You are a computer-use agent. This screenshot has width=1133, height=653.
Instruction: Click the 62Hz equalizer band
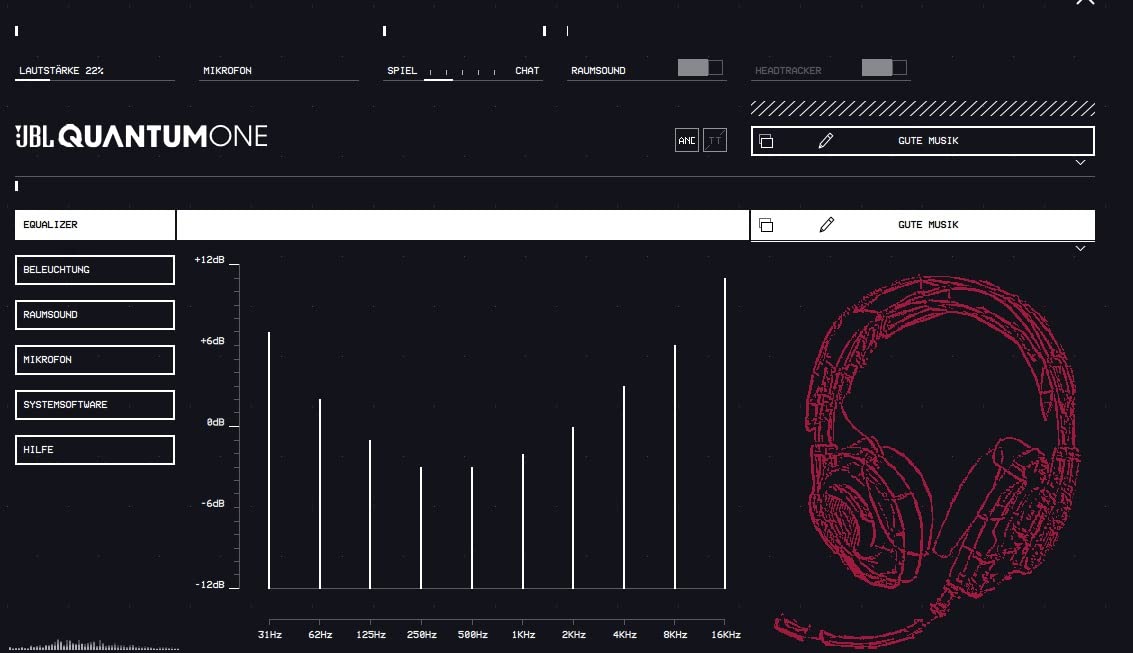[x=319, y=493]
